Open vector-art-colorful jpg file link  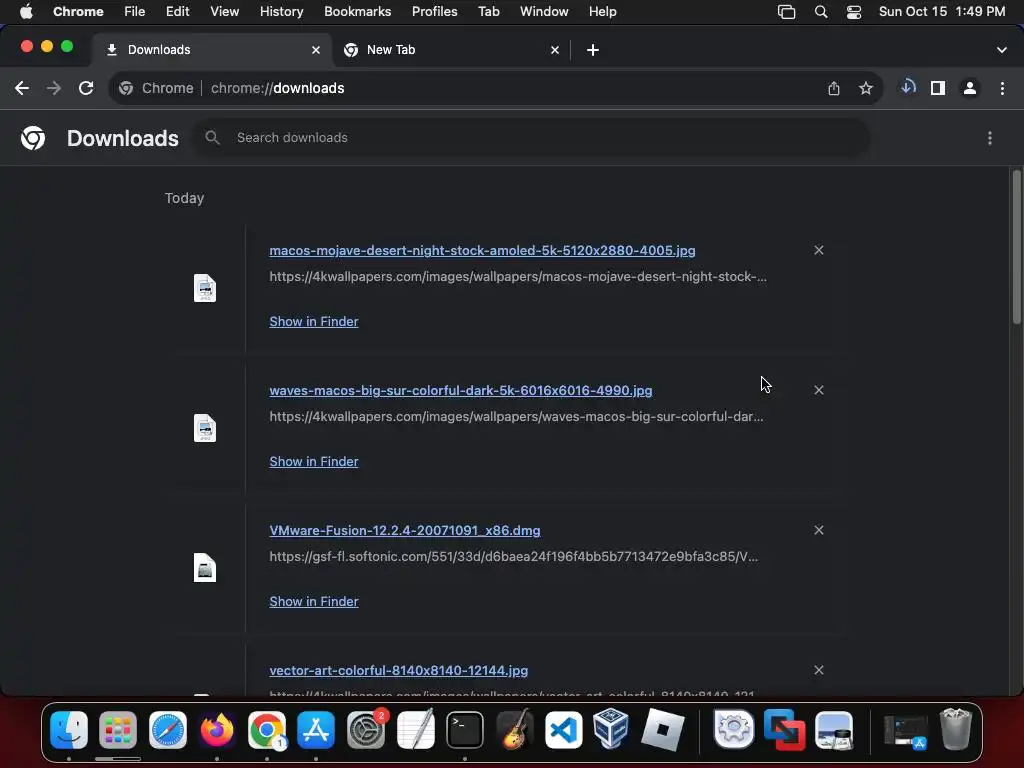[x=398, y=671]
